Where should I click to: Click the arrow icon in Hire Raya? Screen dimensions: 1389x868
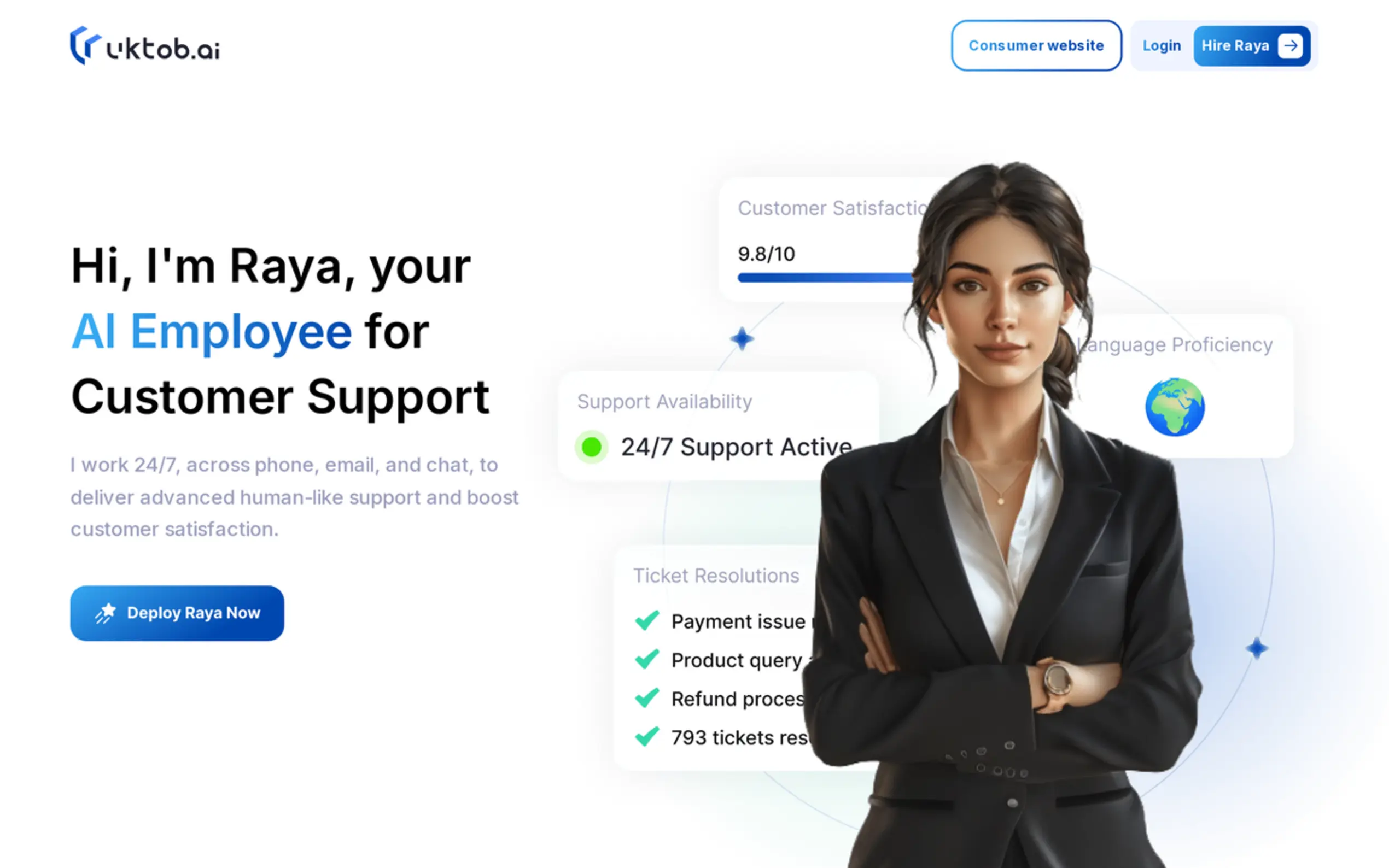(1289, 46)
